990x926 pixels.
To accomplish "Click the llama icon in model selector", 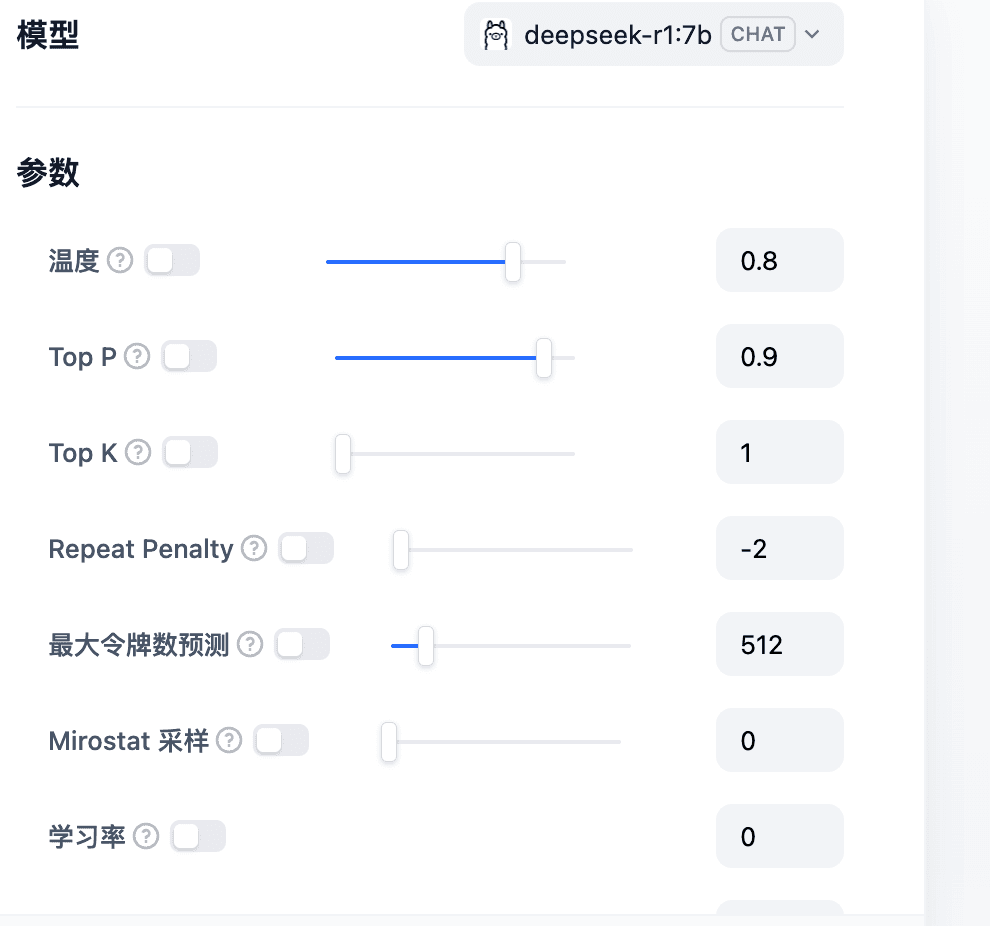I will click(496, 35).
